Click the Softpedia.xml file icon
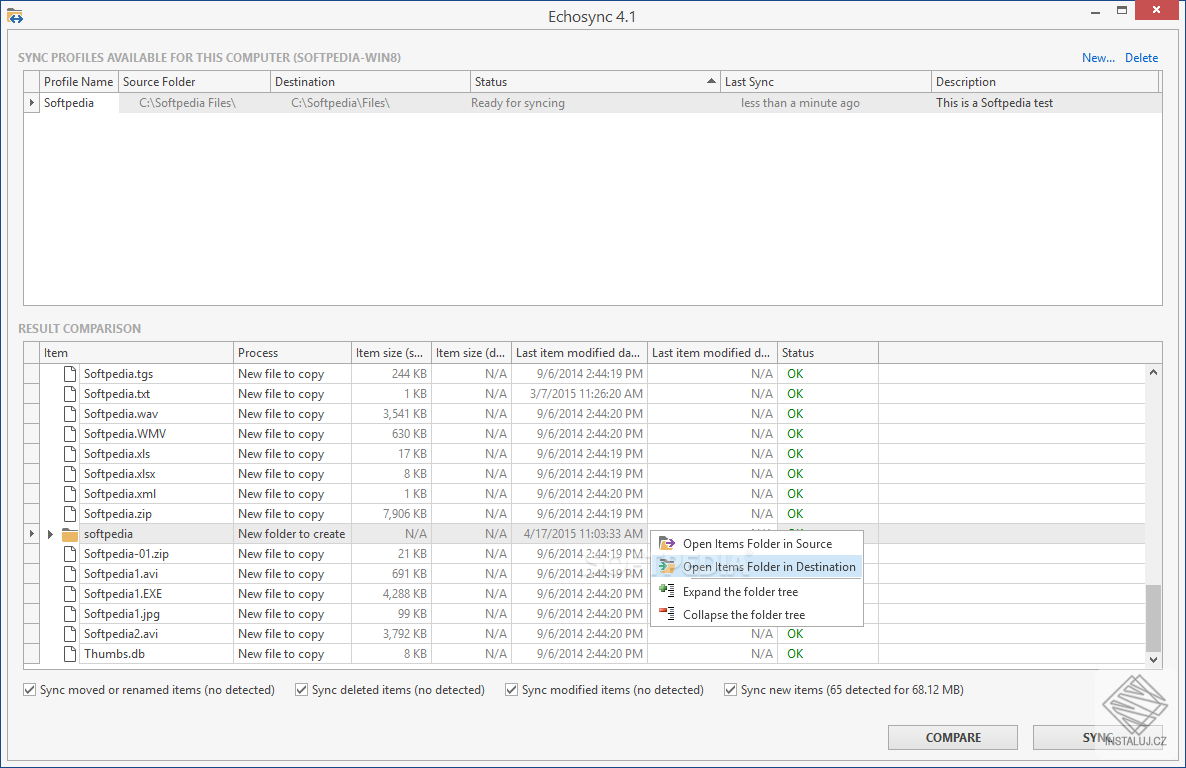Image resolution: width=1186 pixels, height=768 pixels. click(x=70, y=493)
